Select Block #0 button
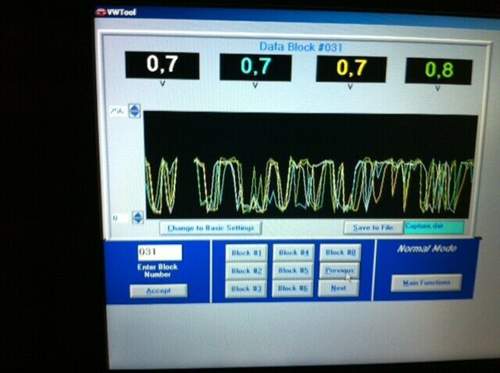The height and width of the screenshot is (373, 500). (x=340, y=252)
